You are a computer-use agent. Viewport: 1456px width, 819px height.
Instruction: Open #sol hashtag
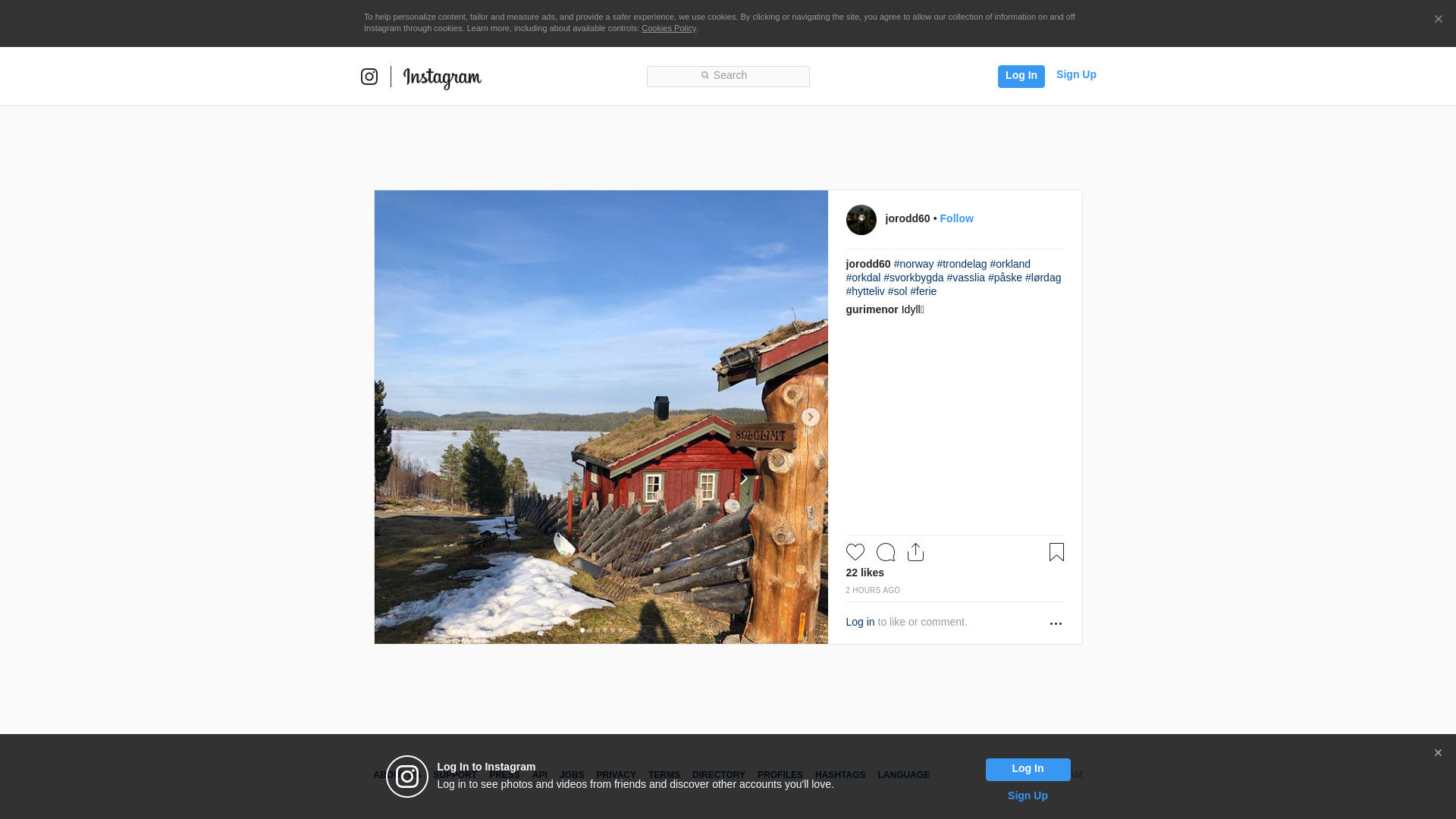tap(897, 291)
